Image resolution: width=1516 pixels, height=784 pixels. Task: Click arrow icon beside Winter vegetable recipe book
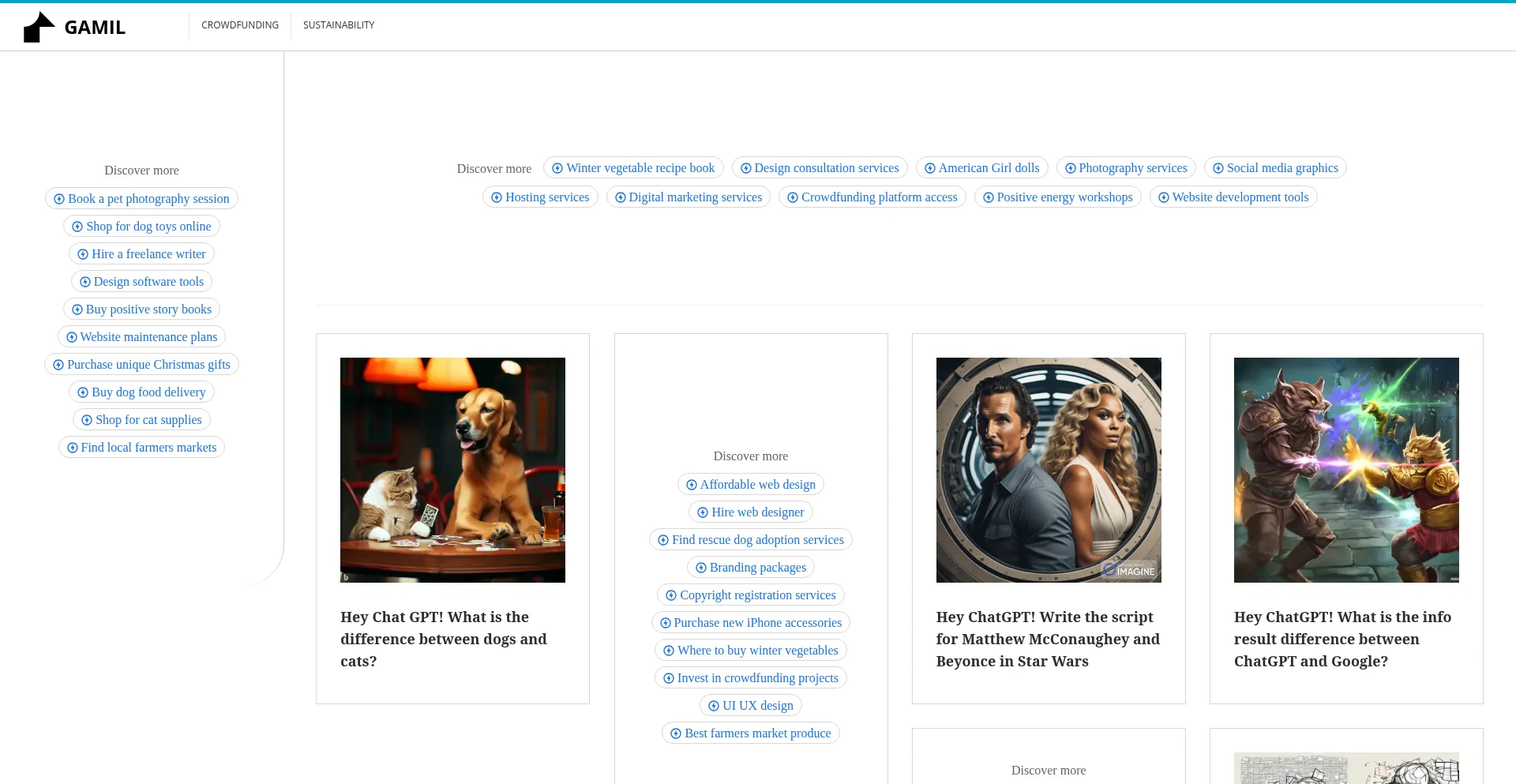click(x=557, y=168)
